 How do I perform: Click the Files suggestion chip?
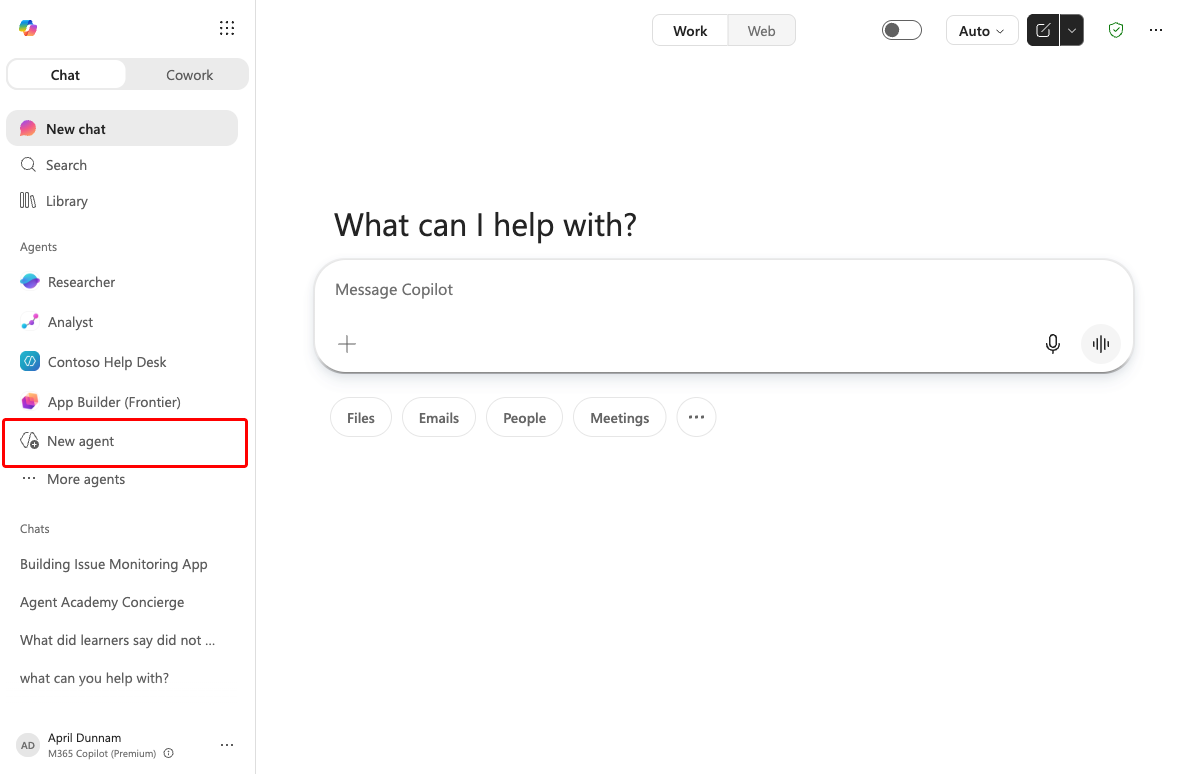(x=360, y=417)
